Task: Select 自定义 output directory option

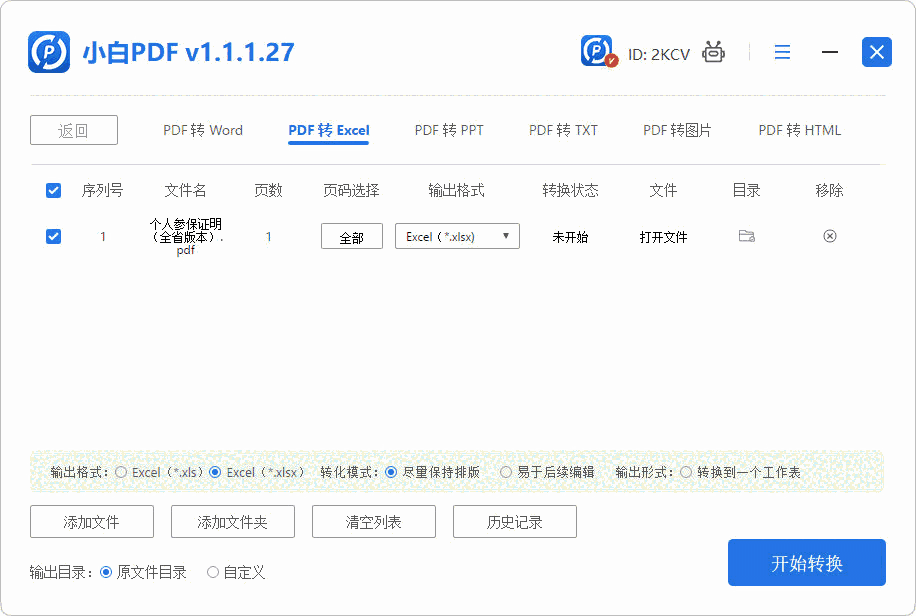Action: [212, 572]
